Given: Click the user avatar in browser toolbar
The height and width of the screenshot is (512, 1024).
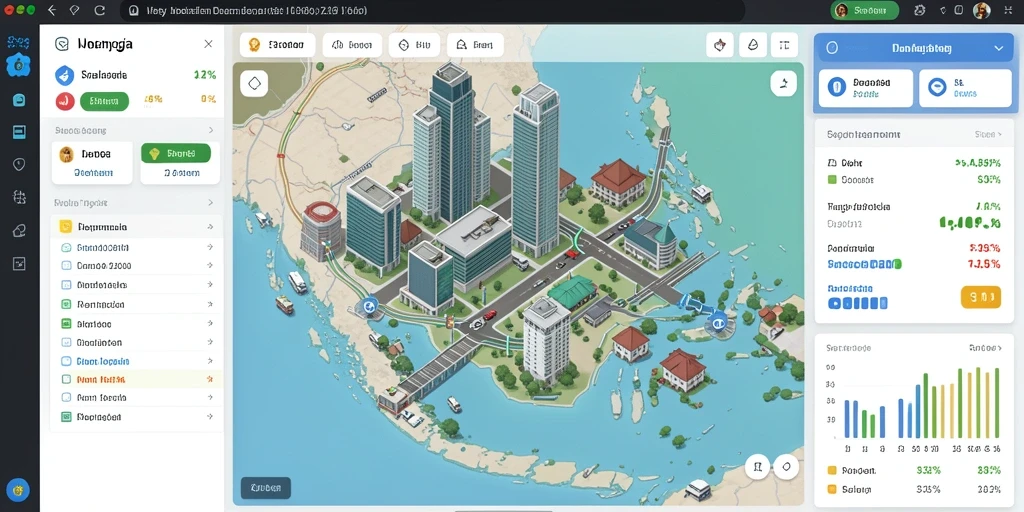Looking at the screenshot, I should [x=982, y=10].
